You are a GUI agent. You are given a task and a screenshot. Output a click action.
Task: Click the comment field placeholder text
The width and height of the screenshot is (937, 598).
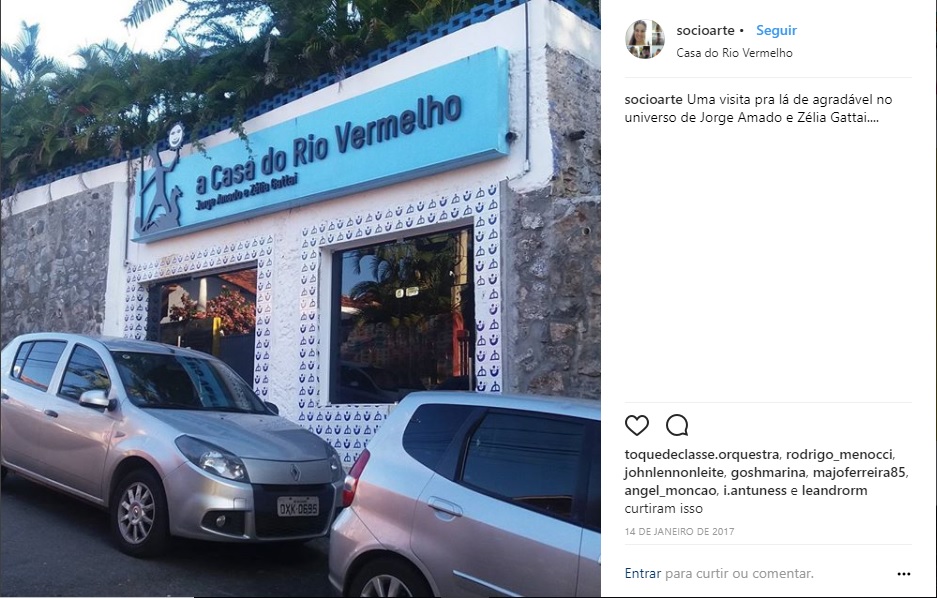point(739,574)
